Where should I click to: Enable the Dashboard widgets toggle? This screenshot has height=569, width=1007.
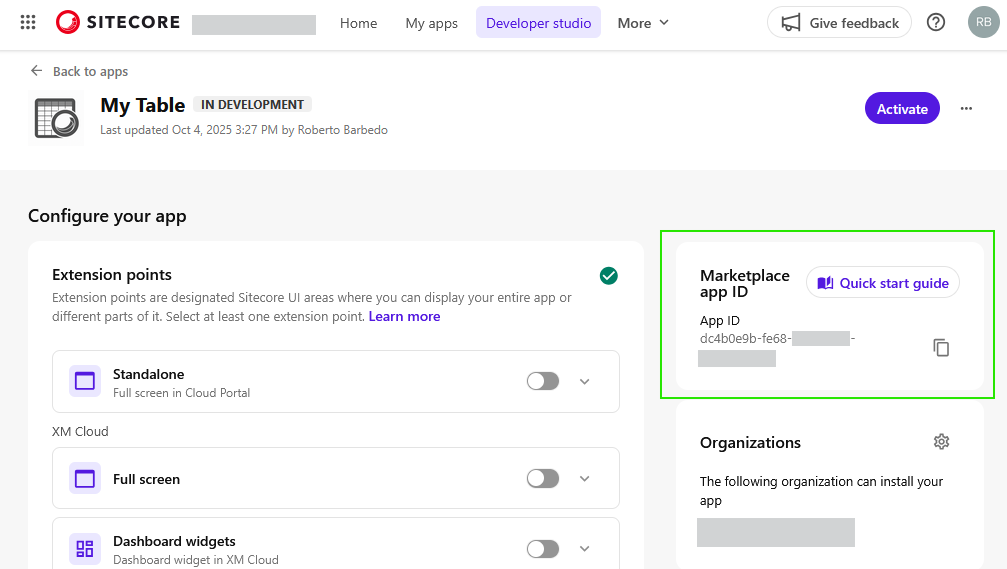tap(543, 548)
